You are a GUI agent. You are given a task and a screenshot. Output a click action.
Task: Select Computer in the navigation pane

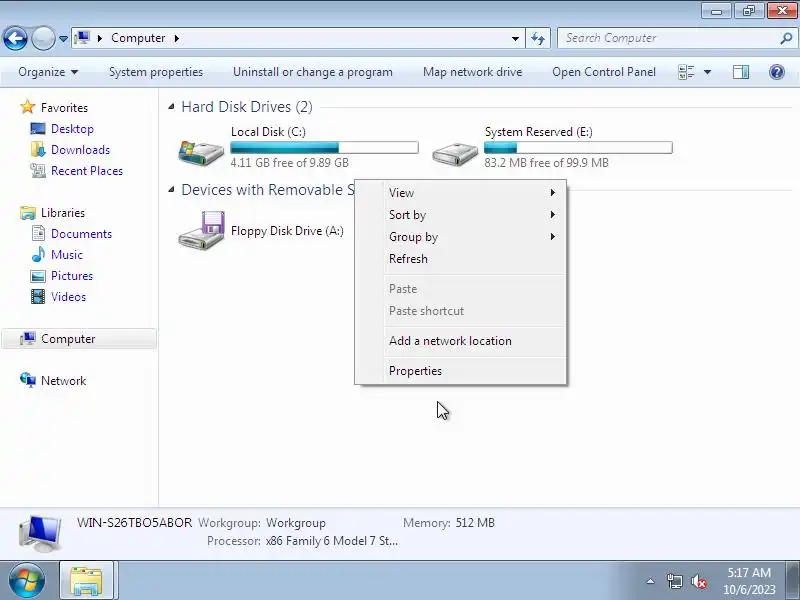(79, 339)
